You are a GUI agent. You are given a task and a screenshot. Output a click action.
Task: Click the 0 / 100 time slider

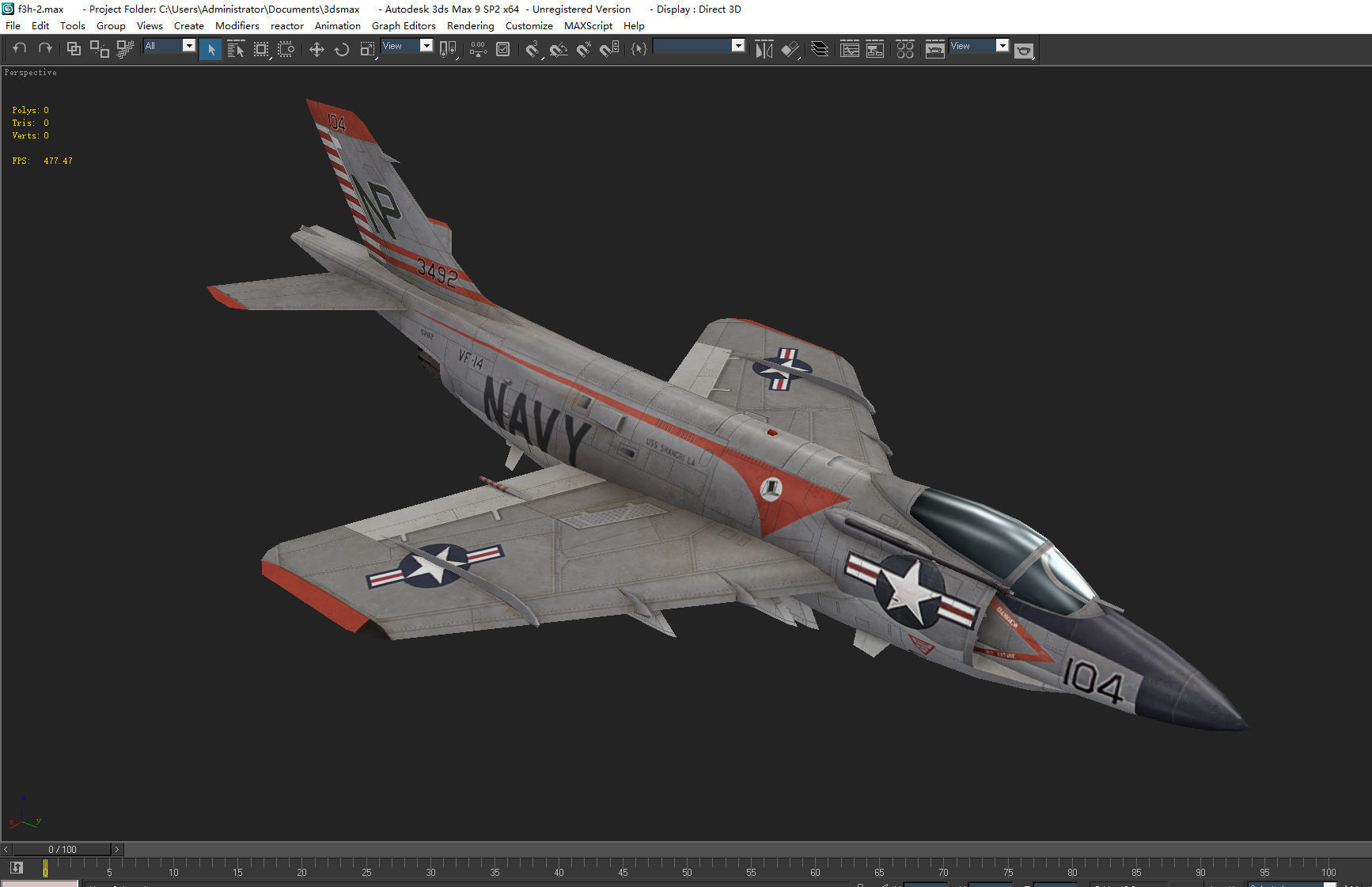coord(62,849)
